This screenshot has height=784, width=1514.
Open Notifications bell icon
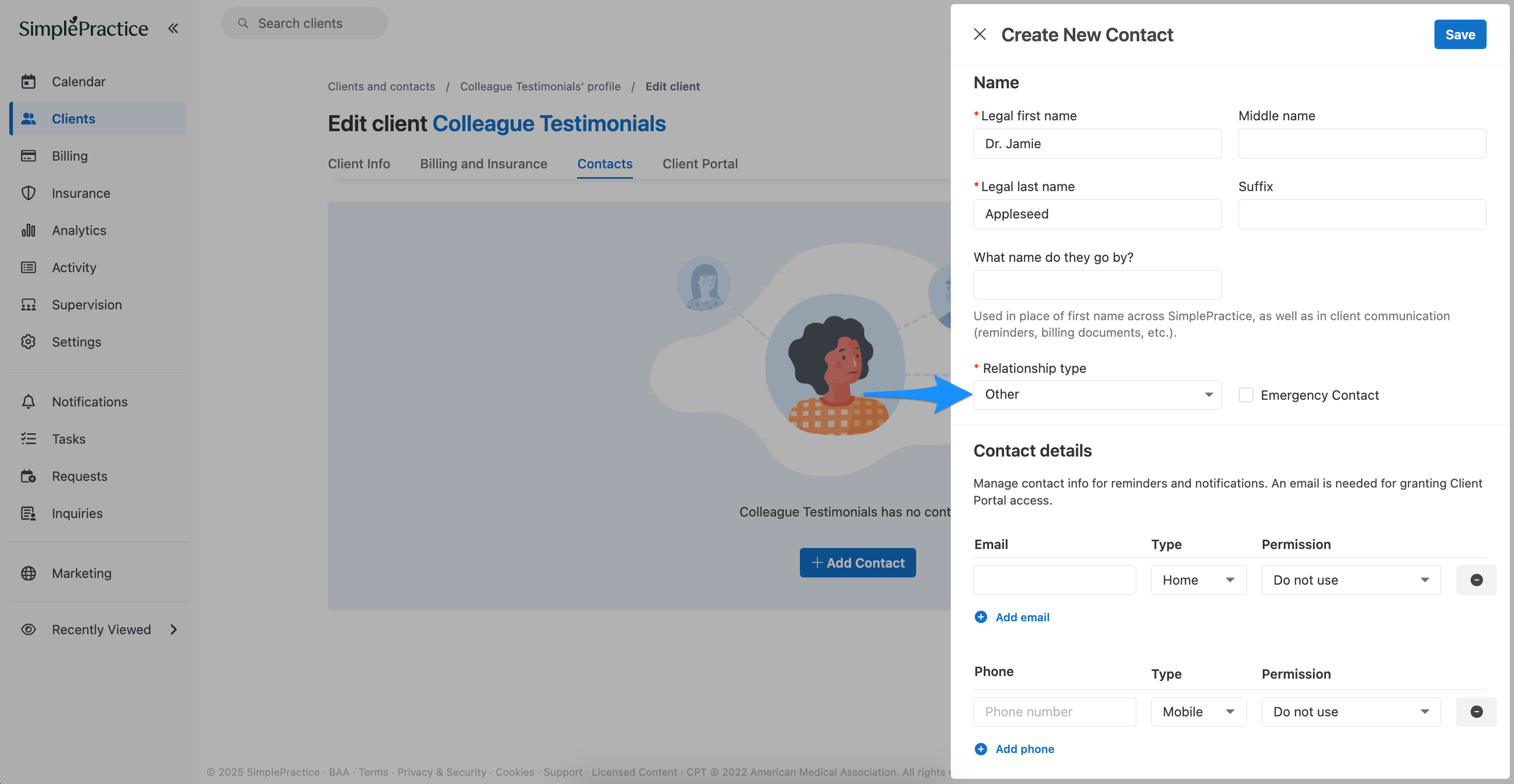click(28, 402)
